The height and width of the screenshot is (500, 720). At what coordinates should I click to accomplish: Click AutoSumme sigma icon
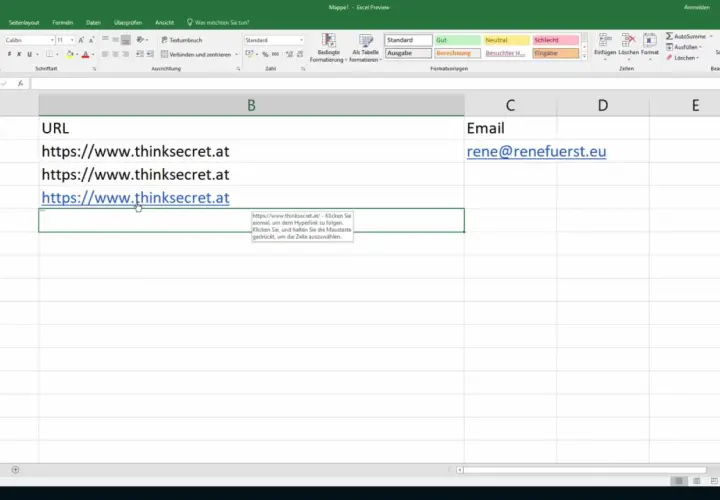(669, 36)
